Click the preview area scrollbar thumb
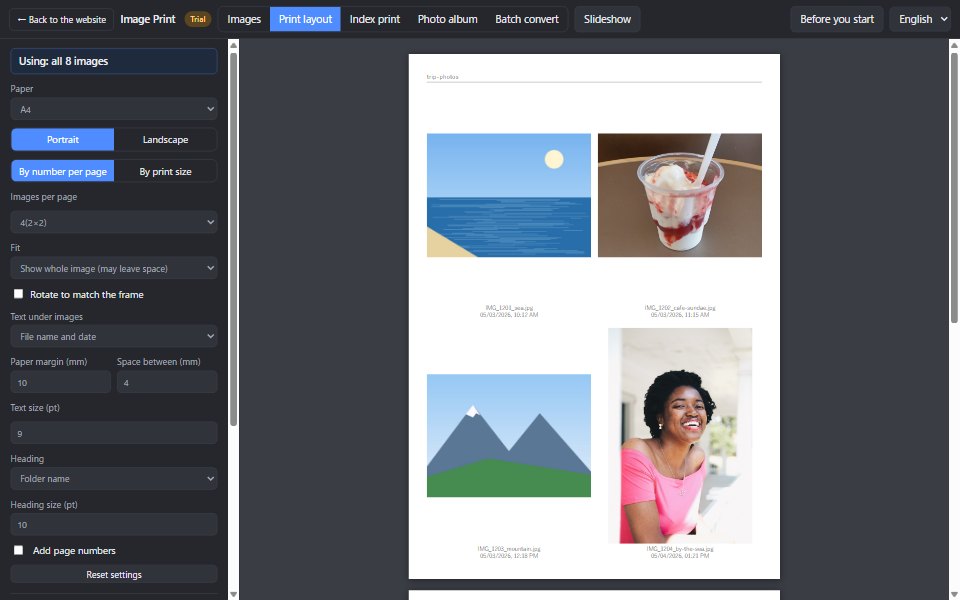Viewport: 960px width, 600px height. [954, 188]
